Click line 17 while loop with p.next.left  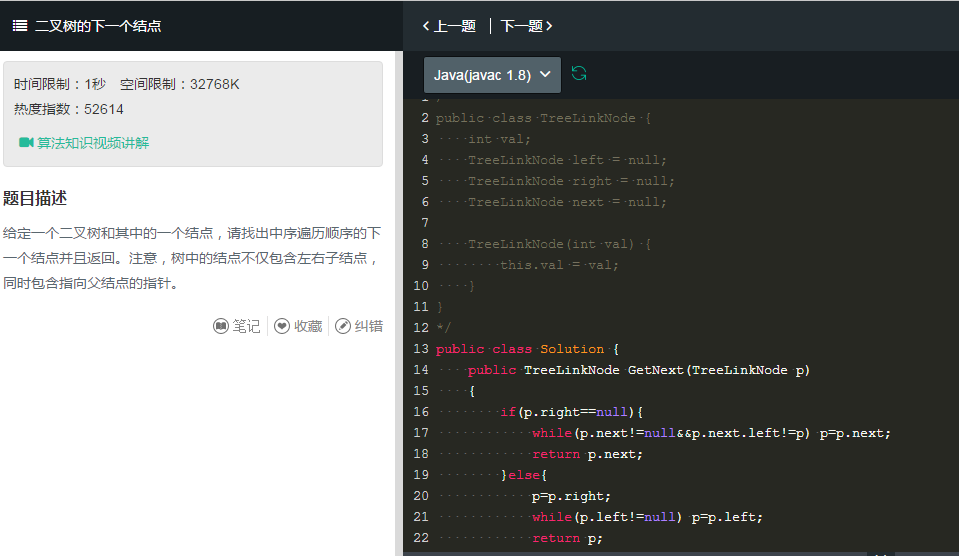[x=711, y=433]
